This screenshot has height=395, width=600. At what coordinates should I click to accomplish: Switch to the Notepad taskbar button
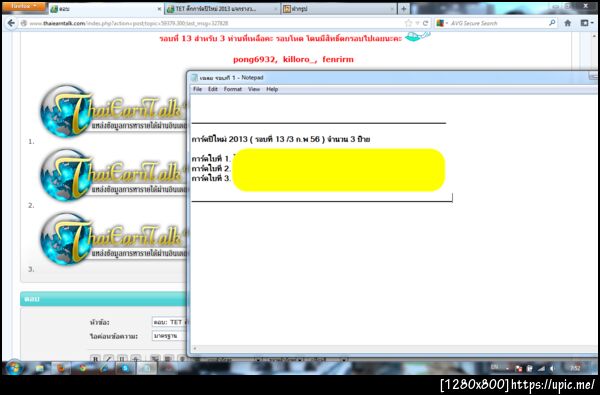(x=146, y=368)
